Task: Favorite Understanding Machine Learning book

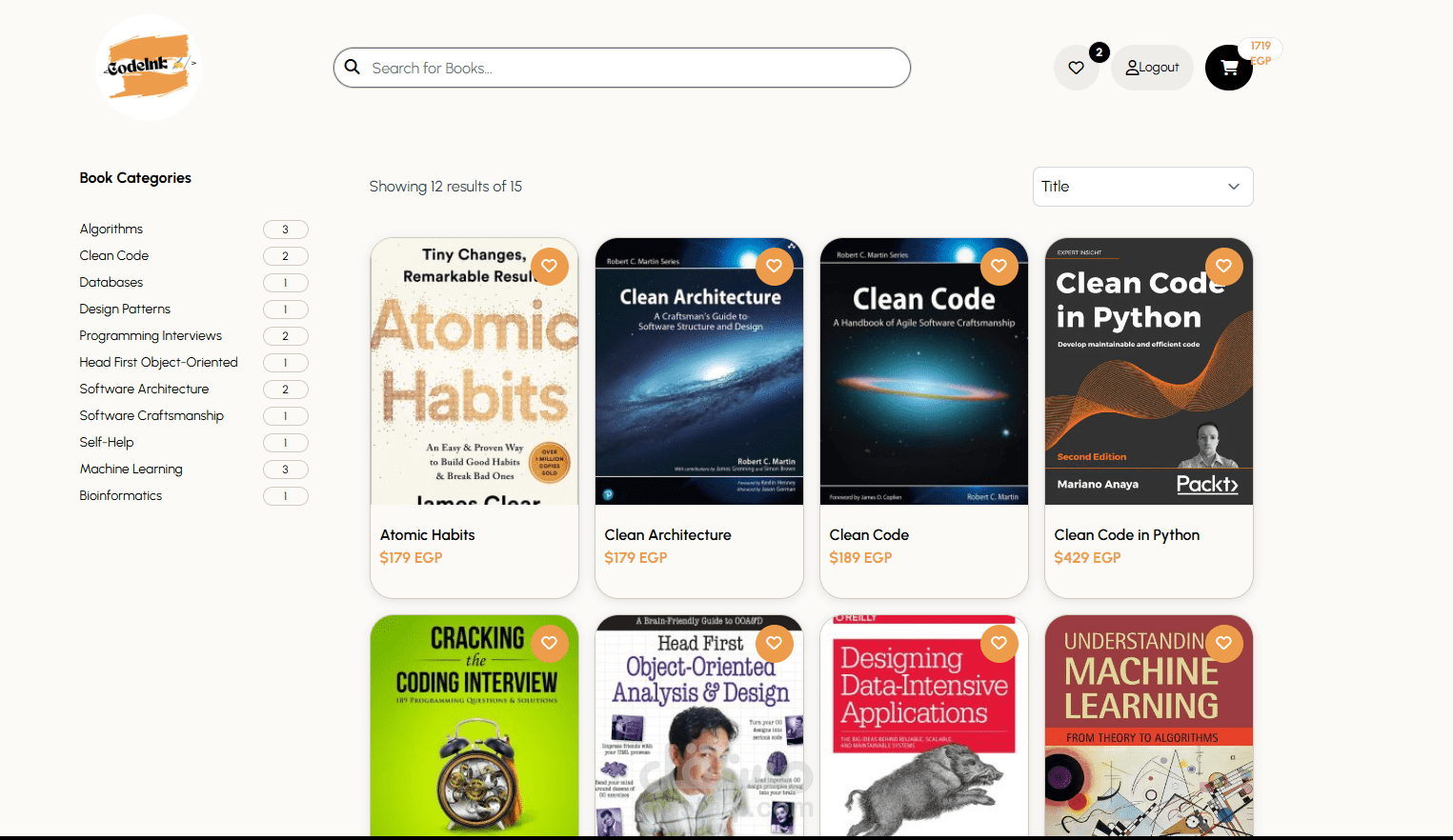Action: click(x=1224, y=644)
